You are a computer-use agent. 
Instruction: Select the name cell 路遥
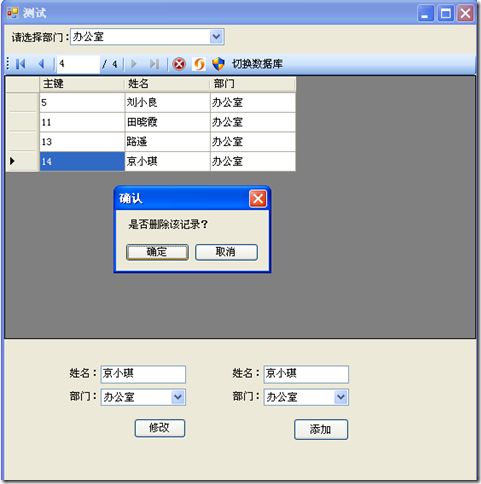[167, 142]
